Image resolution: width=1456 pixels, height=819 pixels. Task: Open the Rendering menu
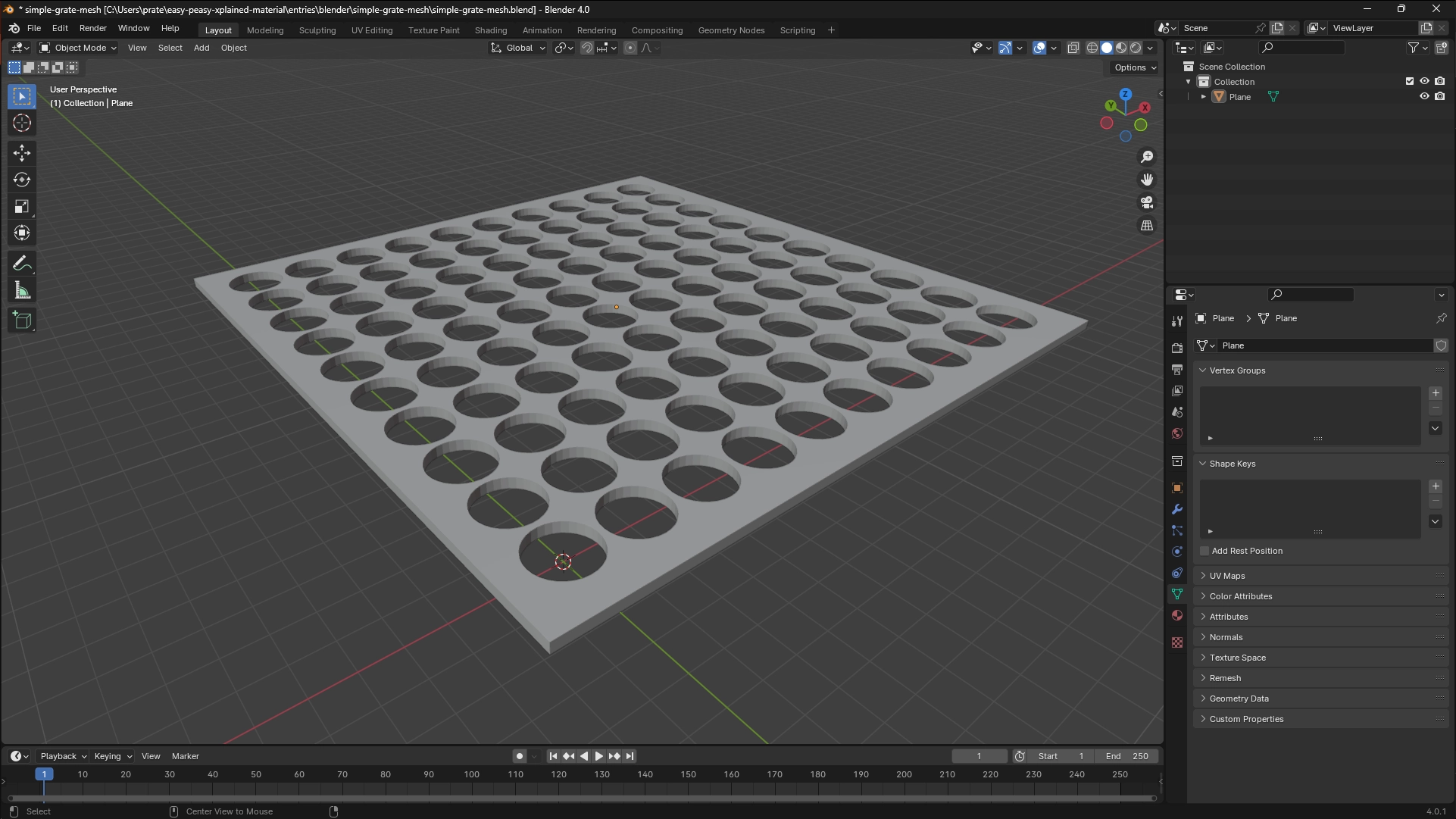click(596, 30)
